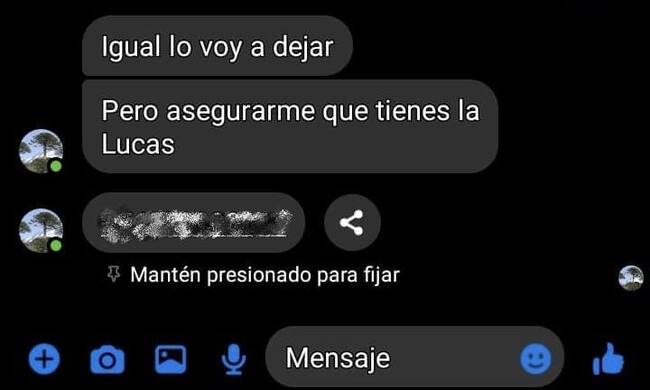
Task: Send a thumbs-up like
Action: (608, 359)
